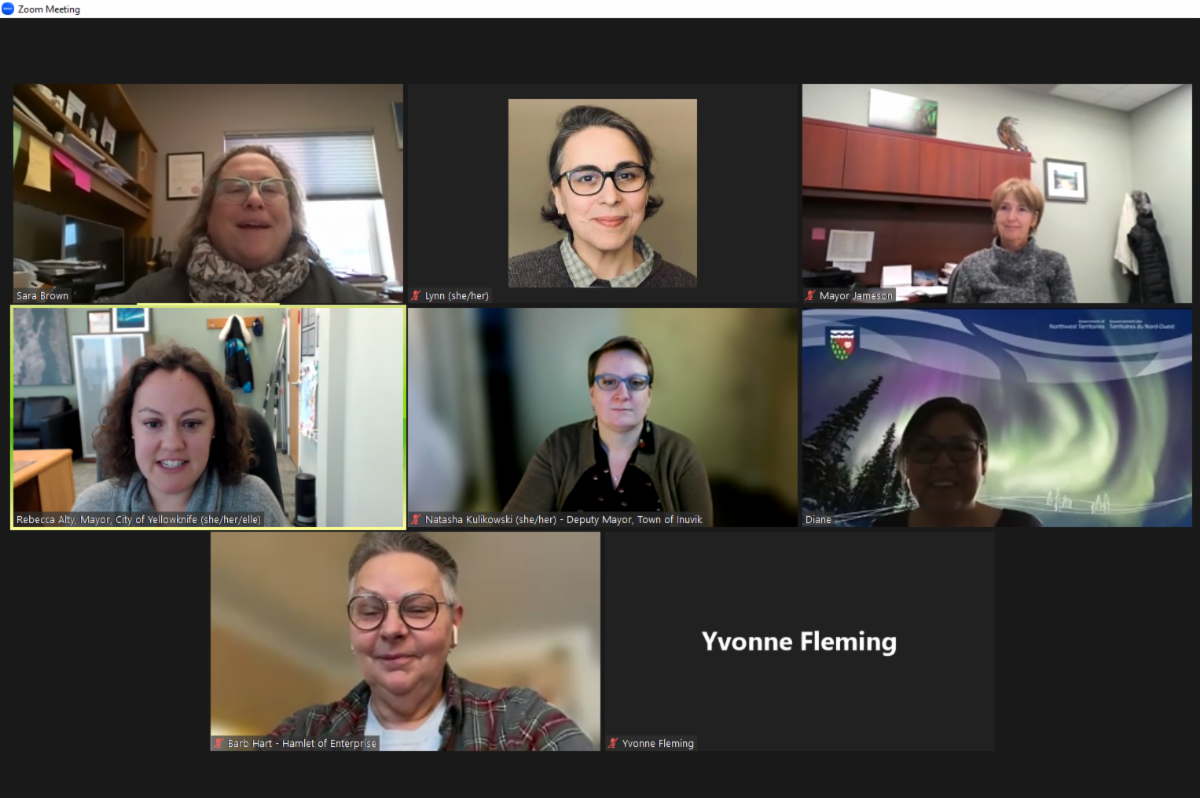Select the Yvonne Fleming camera-off tile
The width and height of the screenshot is (1200, 798).
click(799, 641)
